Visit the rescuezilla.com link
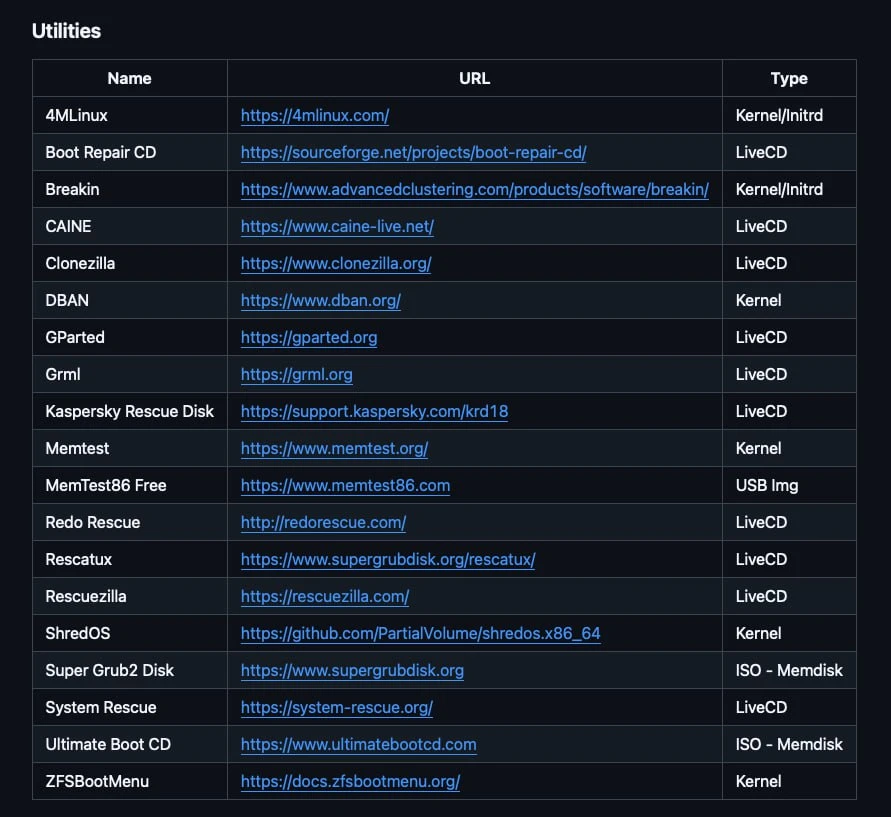Viewport: 891px width, 817px height. [x=324, y=597]
